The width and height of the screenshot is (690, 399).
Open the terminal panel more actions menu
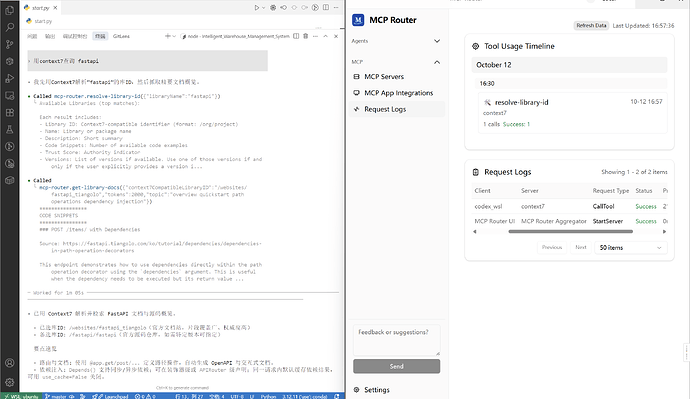[x=316, y=36]
